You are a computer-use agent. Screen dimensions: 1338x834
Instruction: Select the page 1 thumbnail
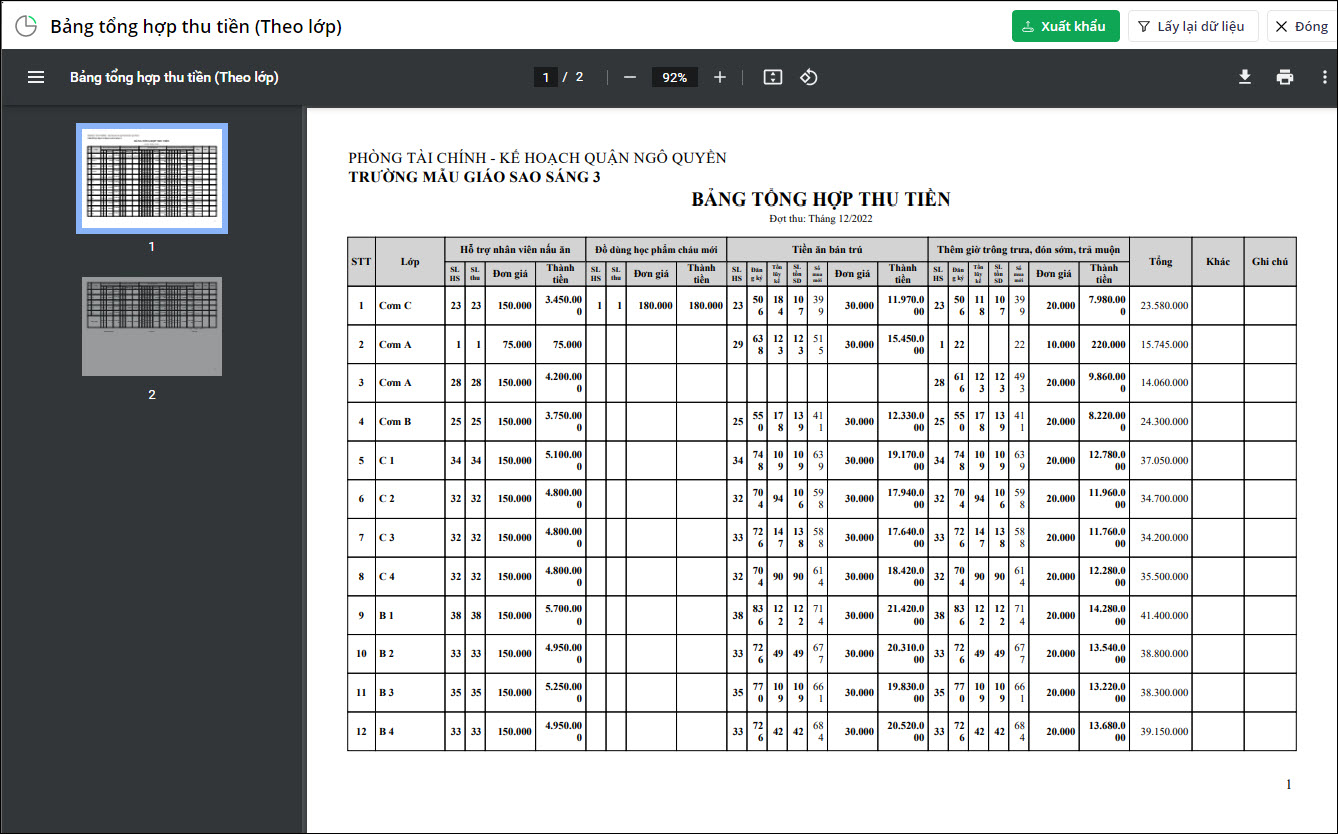(x=152, y=178)
